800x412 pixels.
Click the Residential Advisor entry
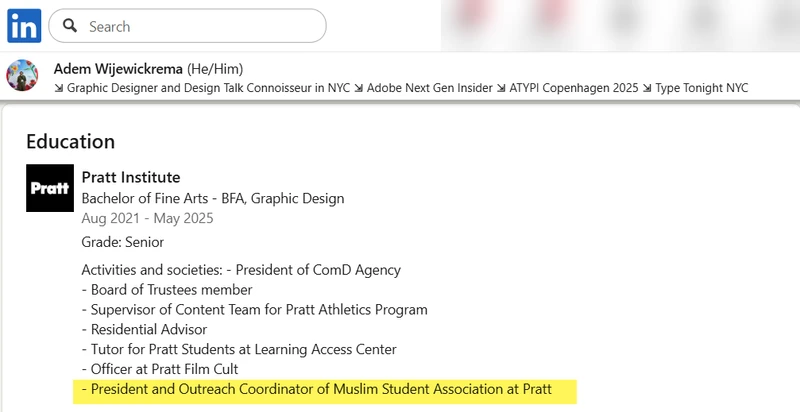pos(144,329)
